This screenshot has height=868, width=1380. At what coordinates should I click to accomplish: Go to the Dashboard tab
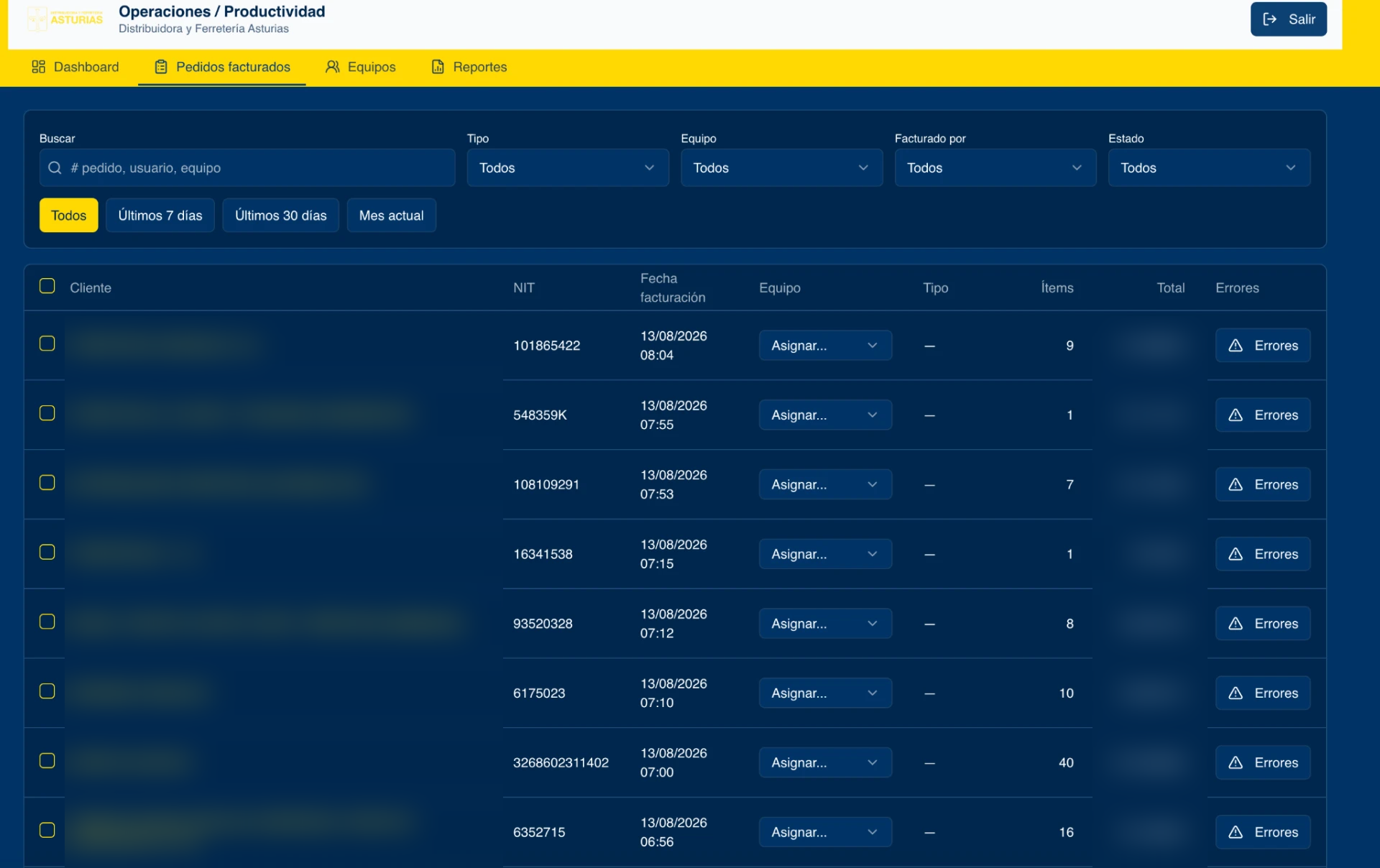pos(75,67)
